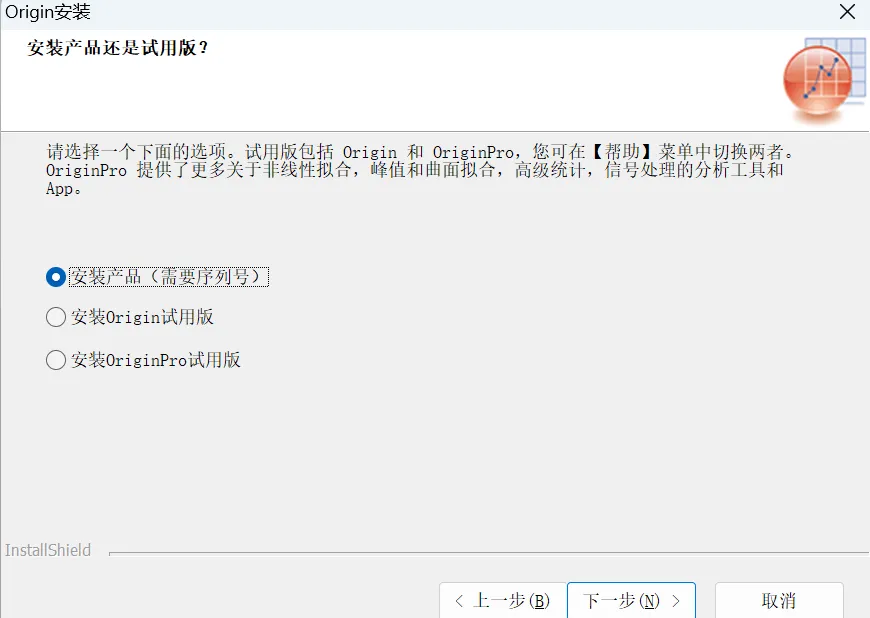Screen dimensions: 870x618
Task: Proceed with 下一步(N) button
Action: point(631,600)
